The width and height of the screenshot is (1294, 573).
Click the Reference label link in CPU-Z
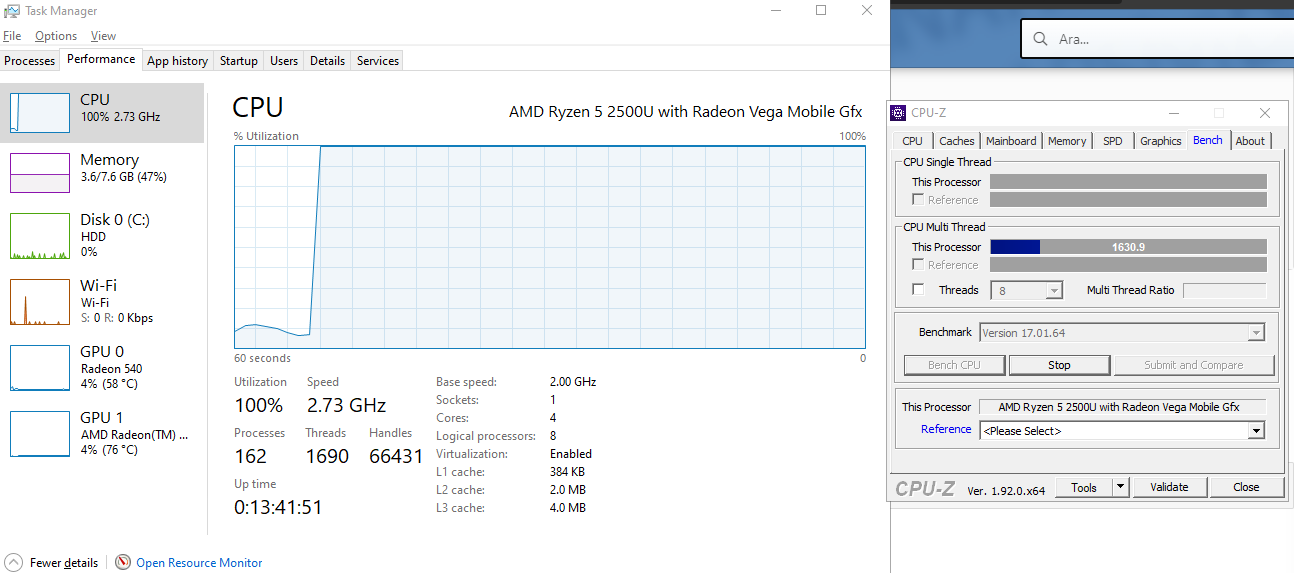pos(946,429)
